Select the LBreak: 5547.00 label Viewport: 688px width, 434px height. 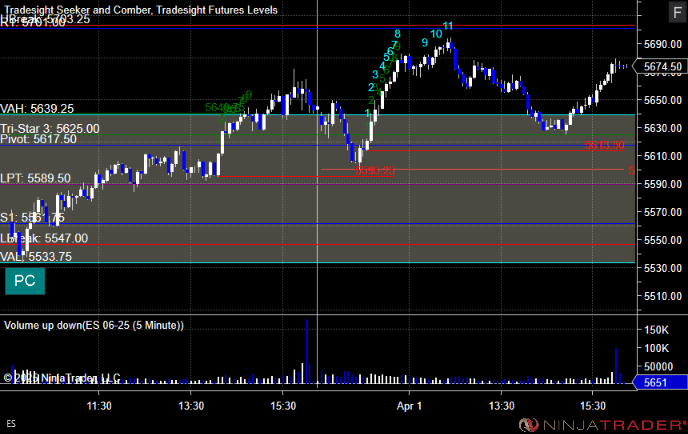(44, 238)
